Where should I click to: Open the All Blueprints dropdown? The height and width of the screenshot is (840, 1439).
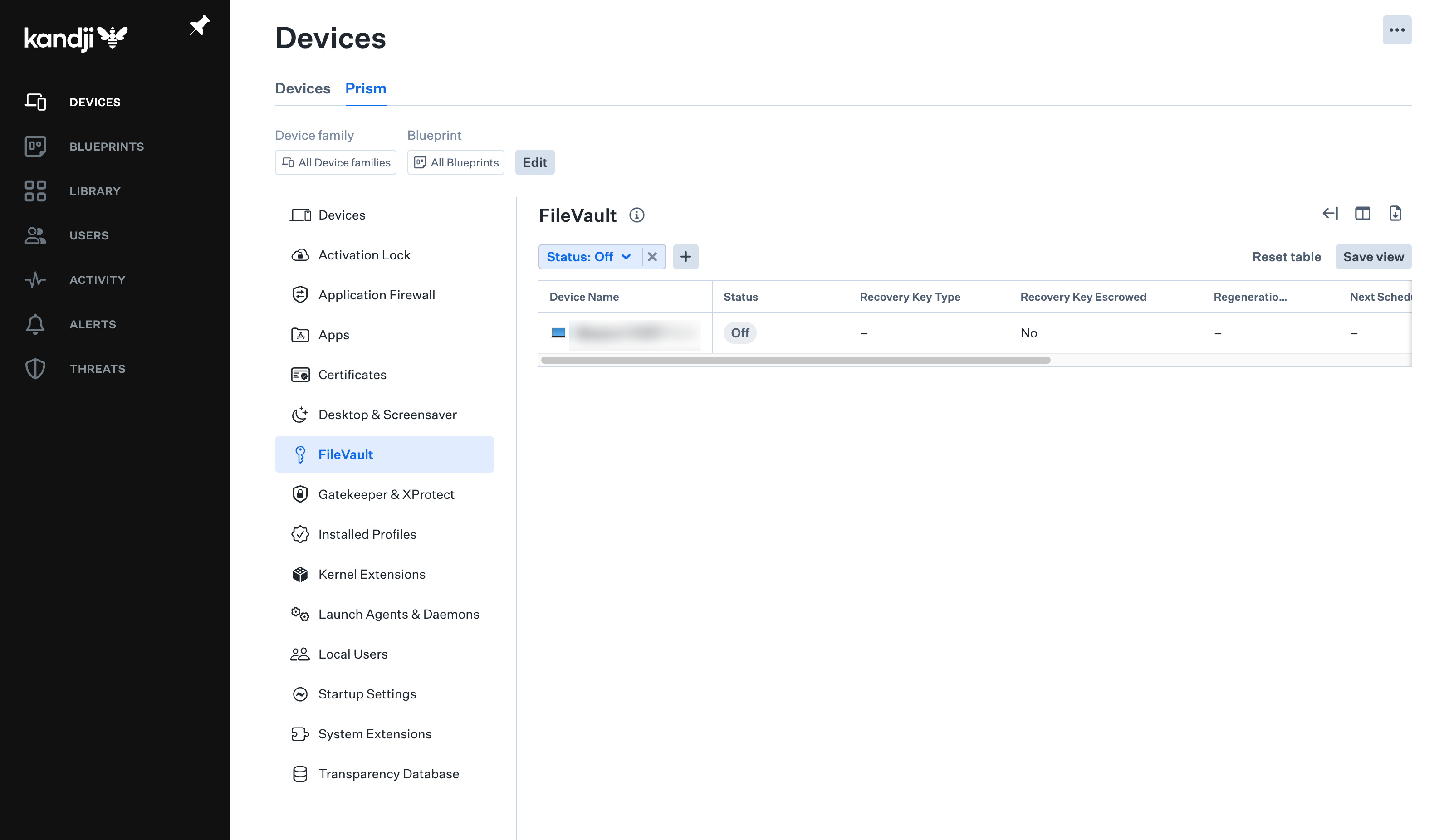pos(455,163)
